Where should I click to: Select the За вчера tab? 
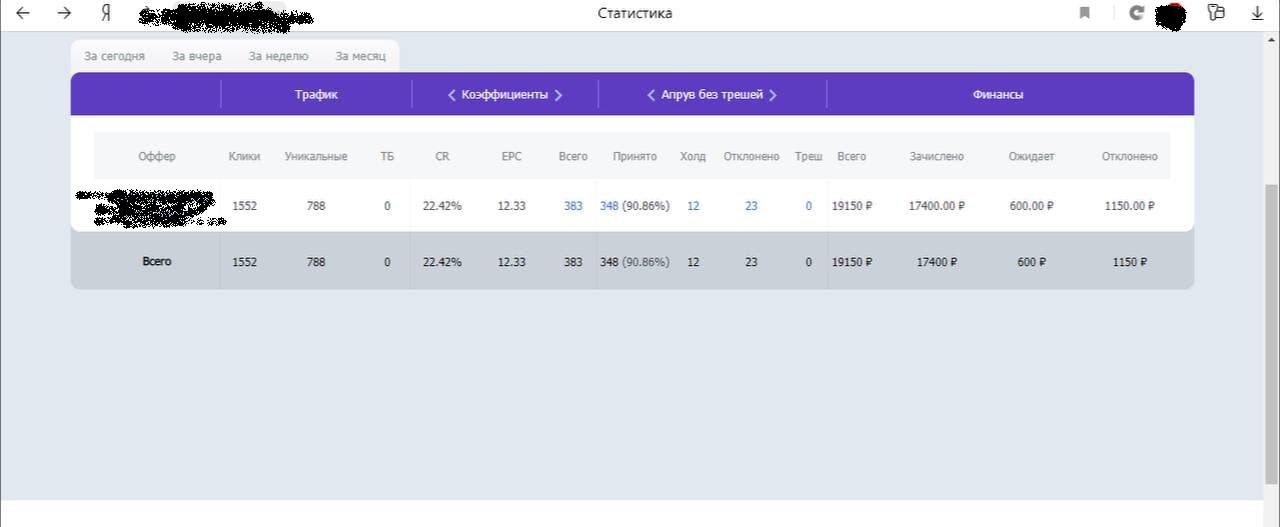pyautogui.click(x=196, y=56)
